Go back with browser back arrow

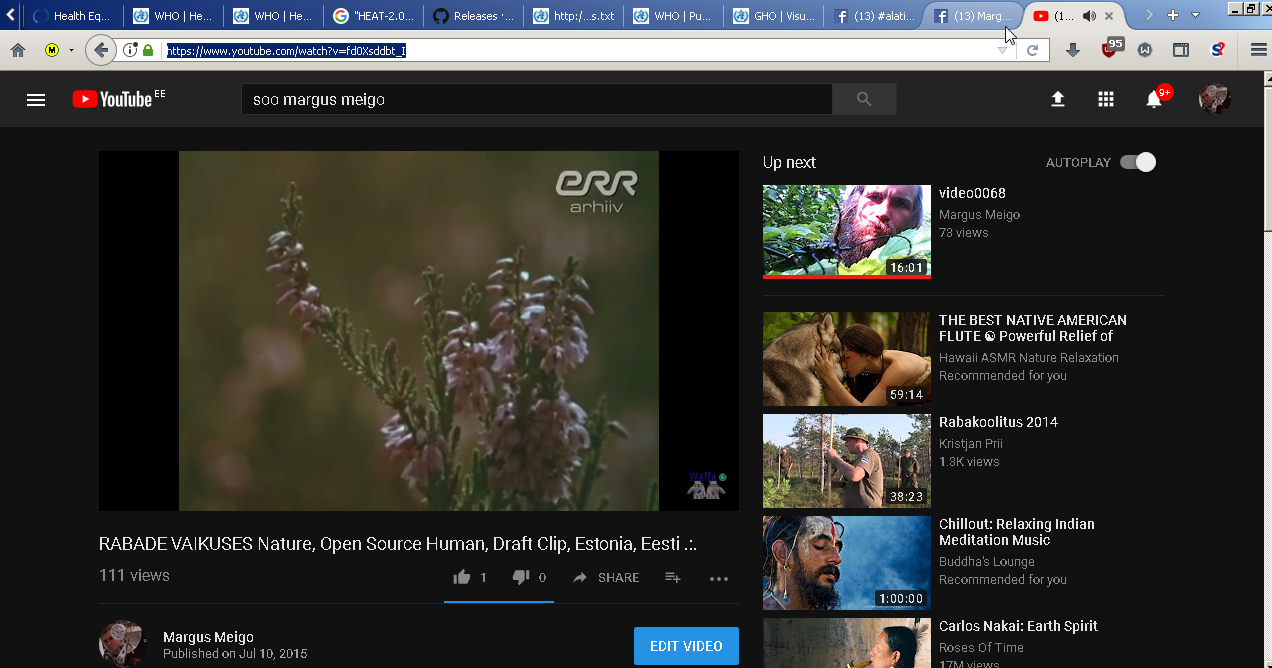pyautogui.click(x=101, y=50)
